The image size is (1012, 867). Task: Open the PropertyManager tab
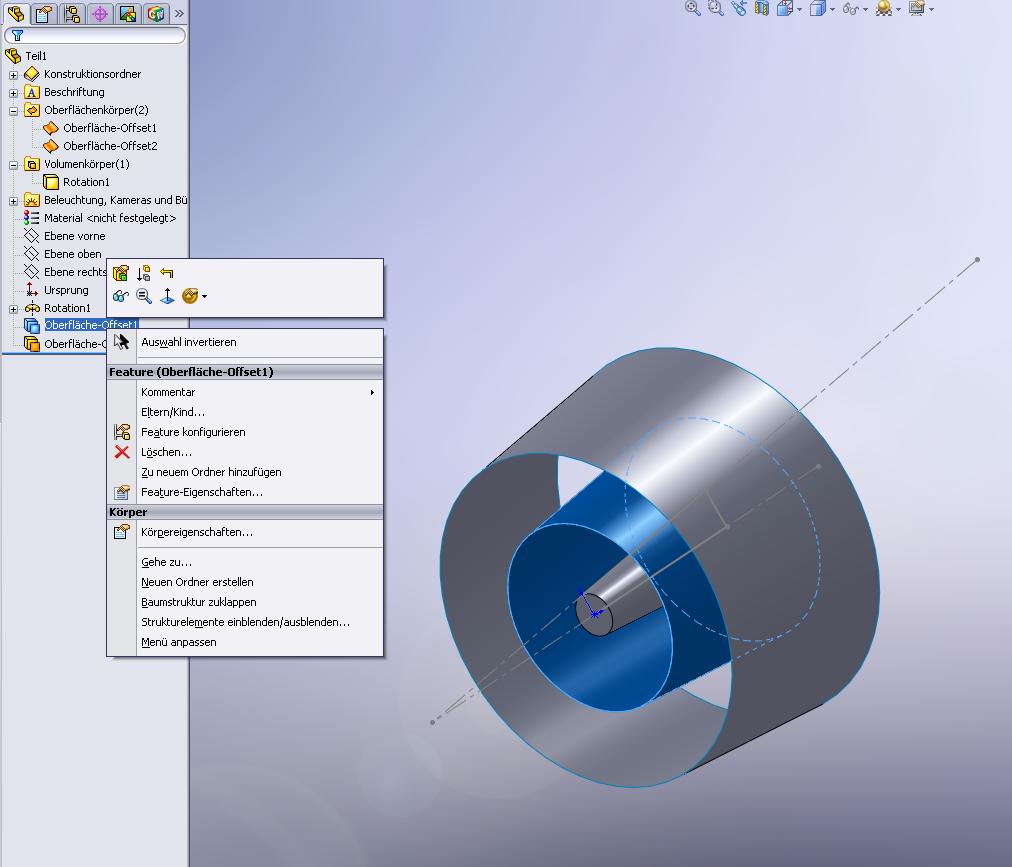[44, 14]
